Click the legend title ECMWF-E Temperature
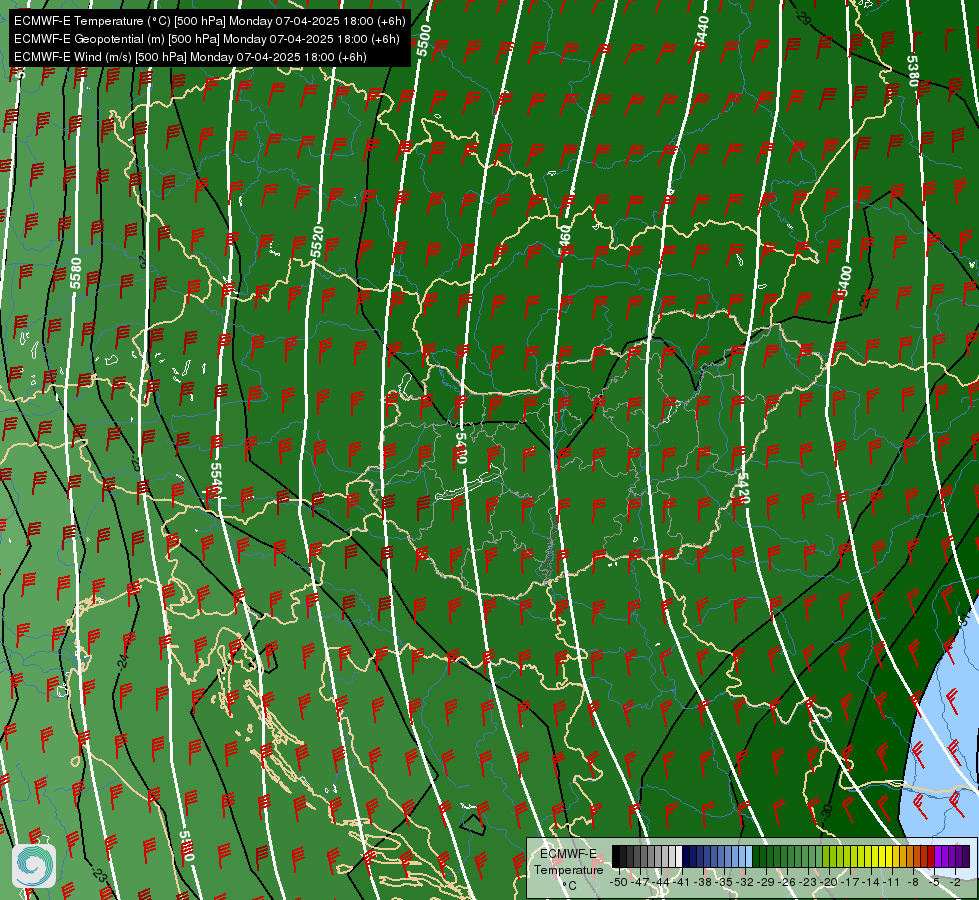This screenshot has height=900, width=979. coord(568,861)
